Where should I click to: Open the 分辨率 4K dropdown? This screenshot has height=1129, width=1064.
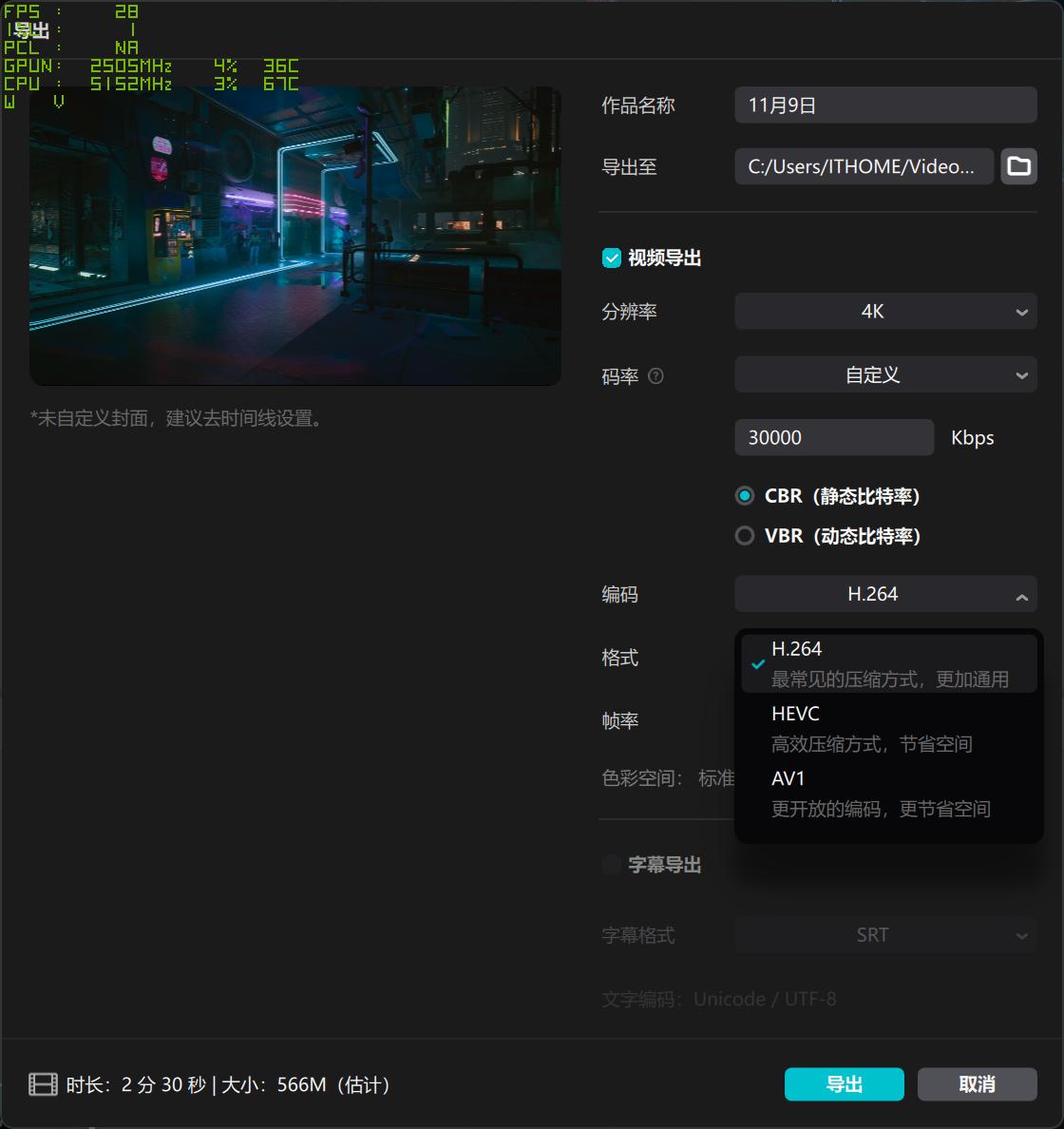tap(884, 311)
